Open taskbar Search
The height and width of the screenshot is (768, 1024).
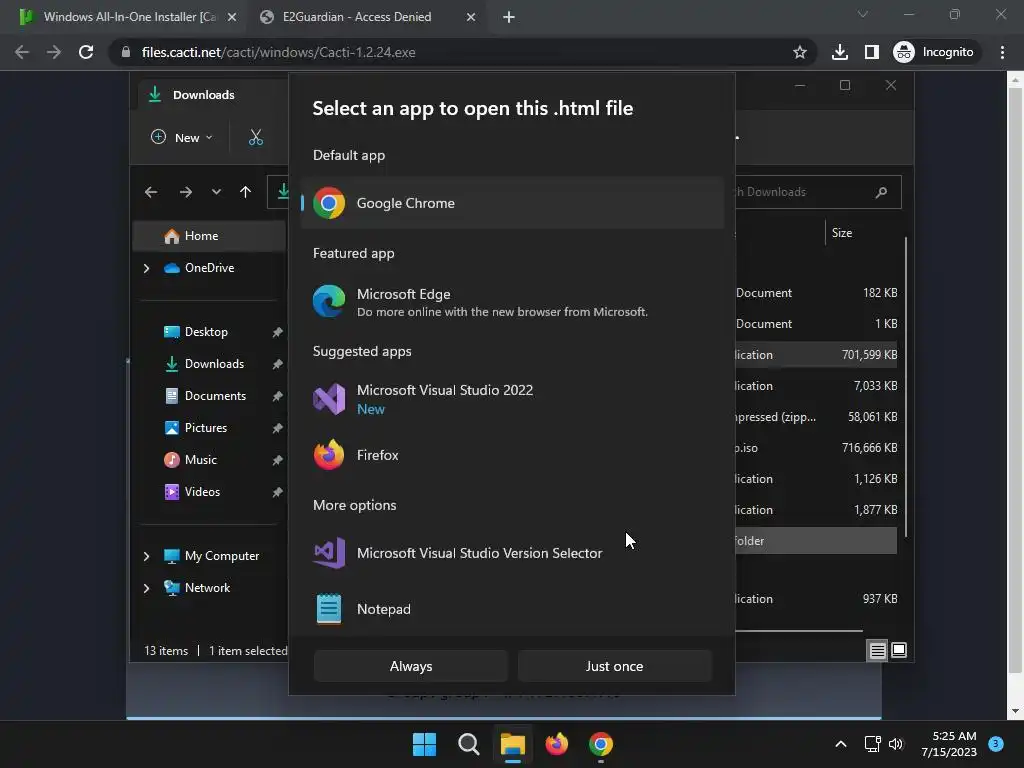(468, 744)
